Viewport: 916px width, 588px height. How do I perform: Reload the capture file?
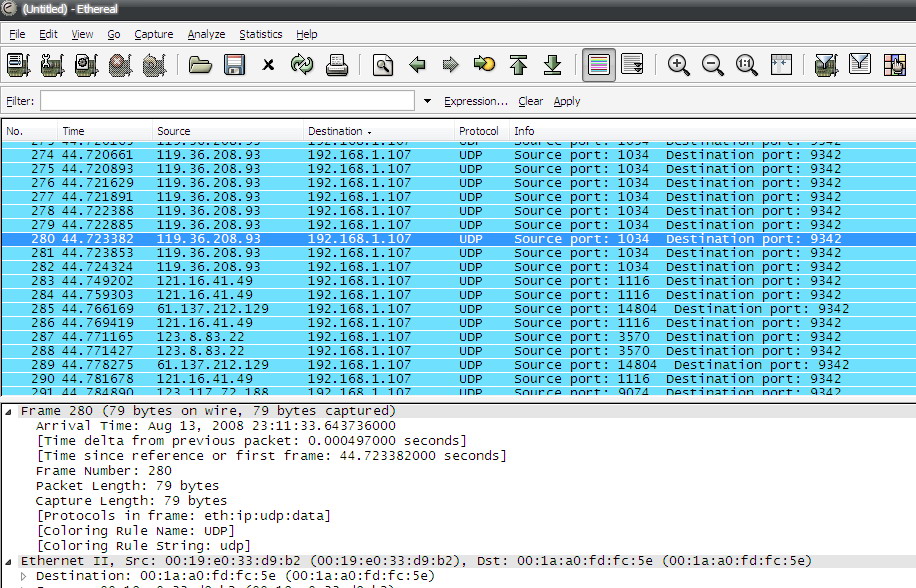pyautogui.click(x=302, y=65)
